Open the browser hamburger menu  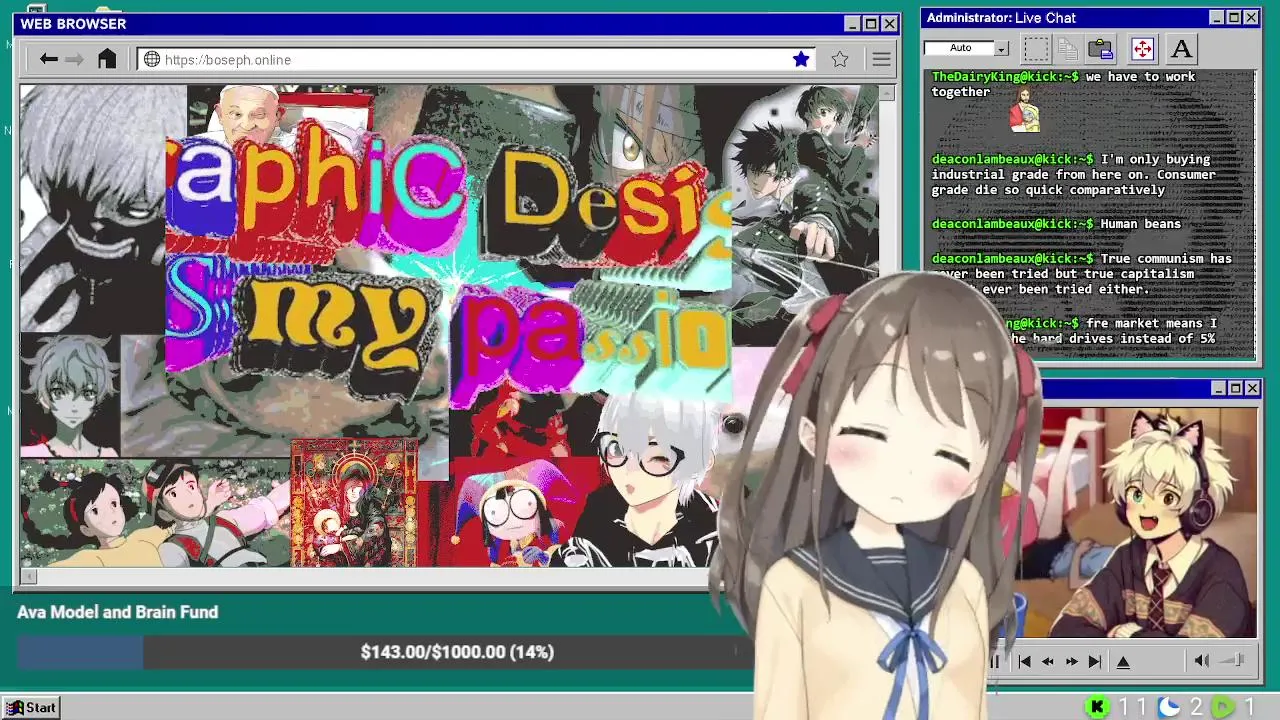coord(881,60)
